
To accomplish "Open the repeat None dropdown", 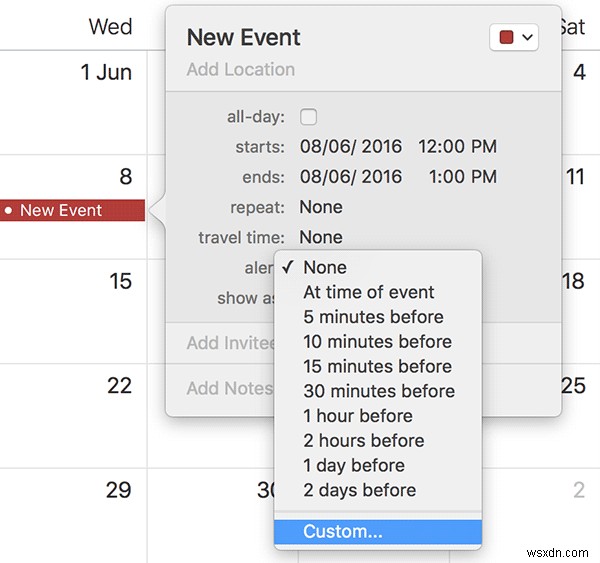I will [321, 207].
